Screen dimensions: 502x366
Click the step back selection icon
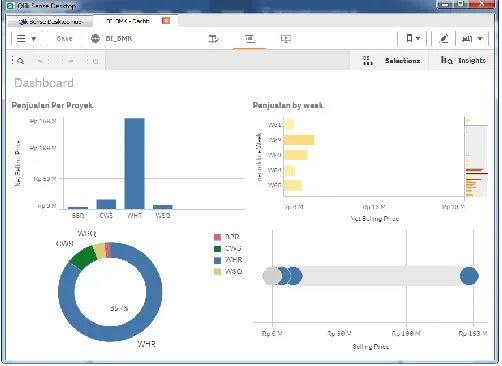41,61
